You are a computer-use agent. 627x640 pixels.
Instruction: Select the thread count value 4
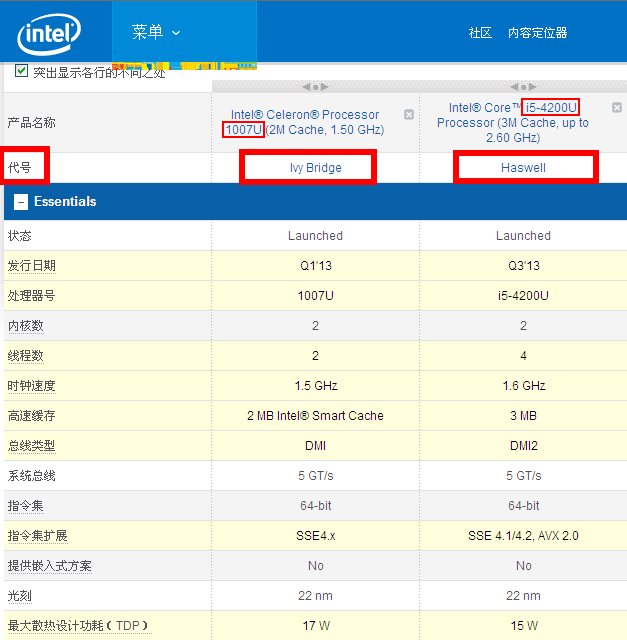click(523, 356)
